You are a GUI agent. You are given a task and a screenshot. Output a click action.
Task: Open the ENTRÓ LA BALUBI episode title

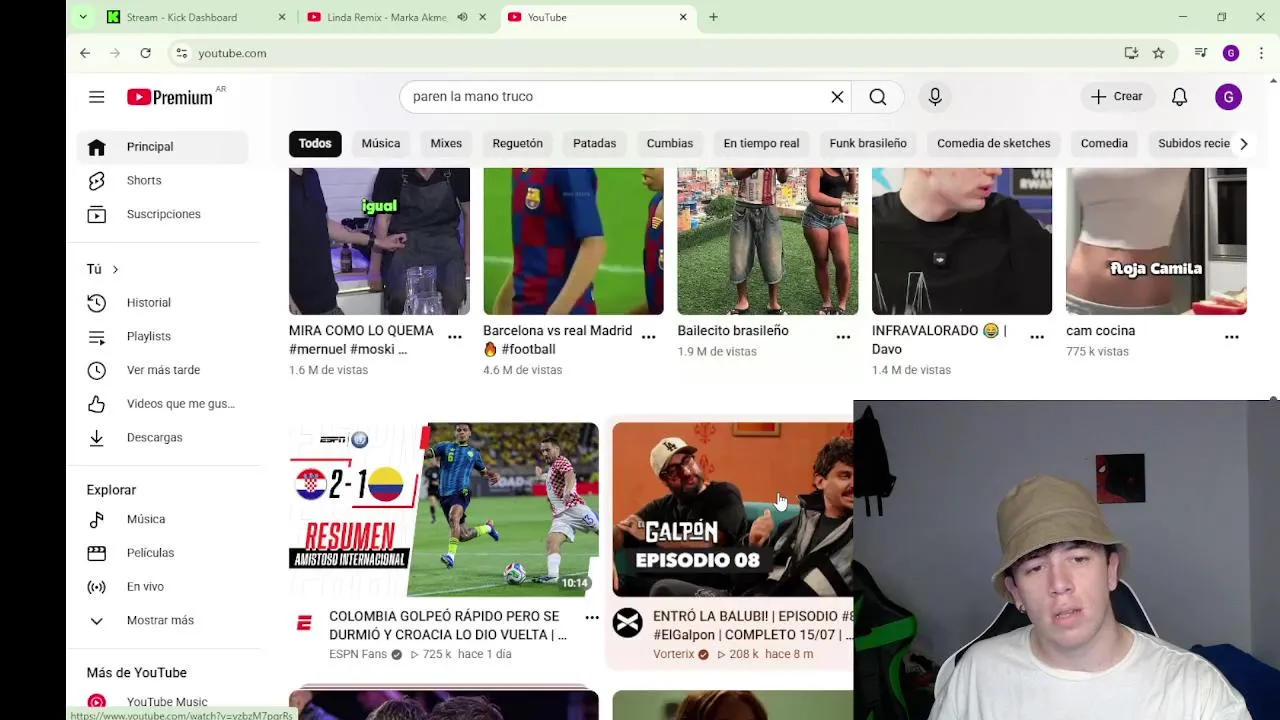tap(753, 626)
